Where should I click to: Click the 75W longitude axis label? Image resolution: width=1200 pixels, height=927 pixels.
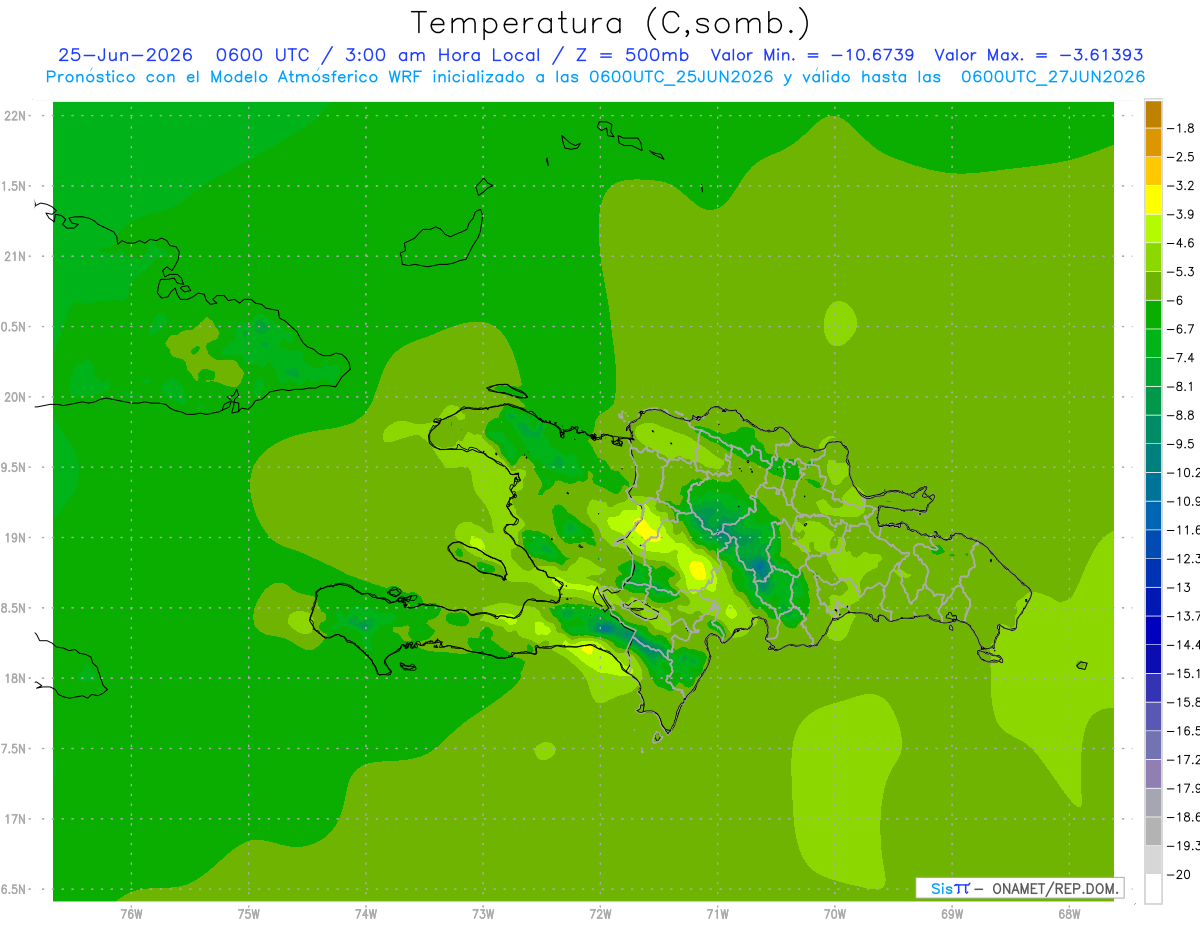click(x=248, y=913)
